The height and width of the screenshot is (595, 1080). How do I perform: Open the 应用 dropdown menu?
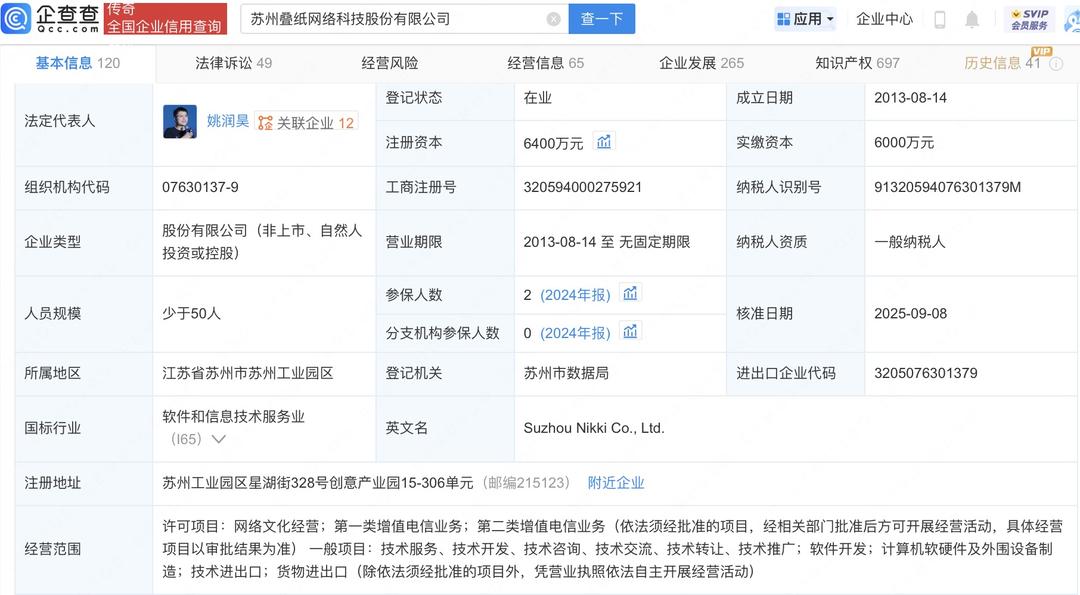click(x=805, y=19)
